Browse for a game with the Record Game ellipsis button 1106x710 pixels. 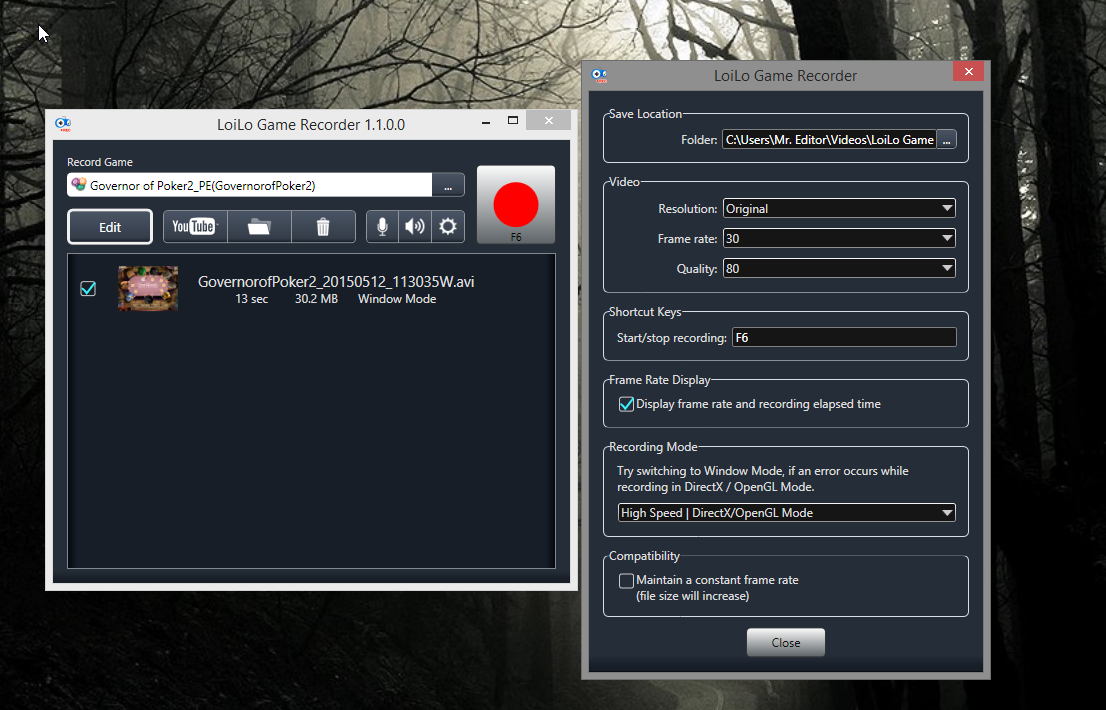click(x=448, y=185)
